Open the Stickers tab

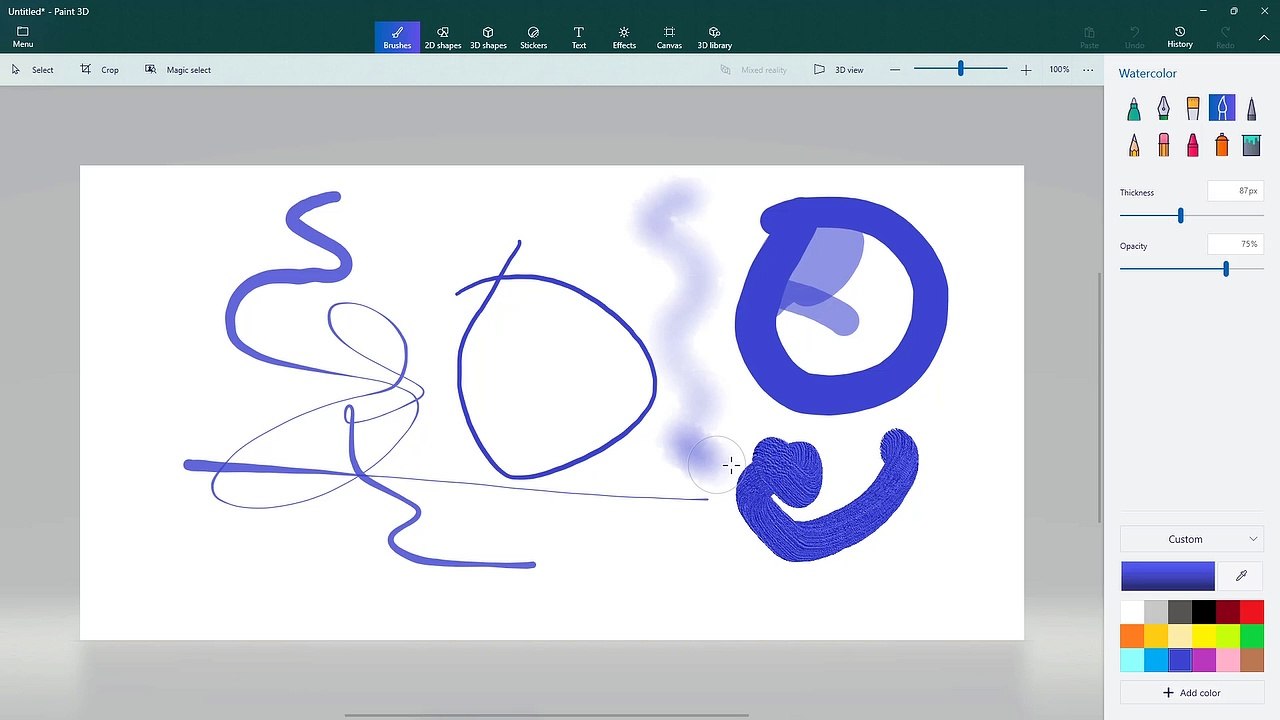533,37
